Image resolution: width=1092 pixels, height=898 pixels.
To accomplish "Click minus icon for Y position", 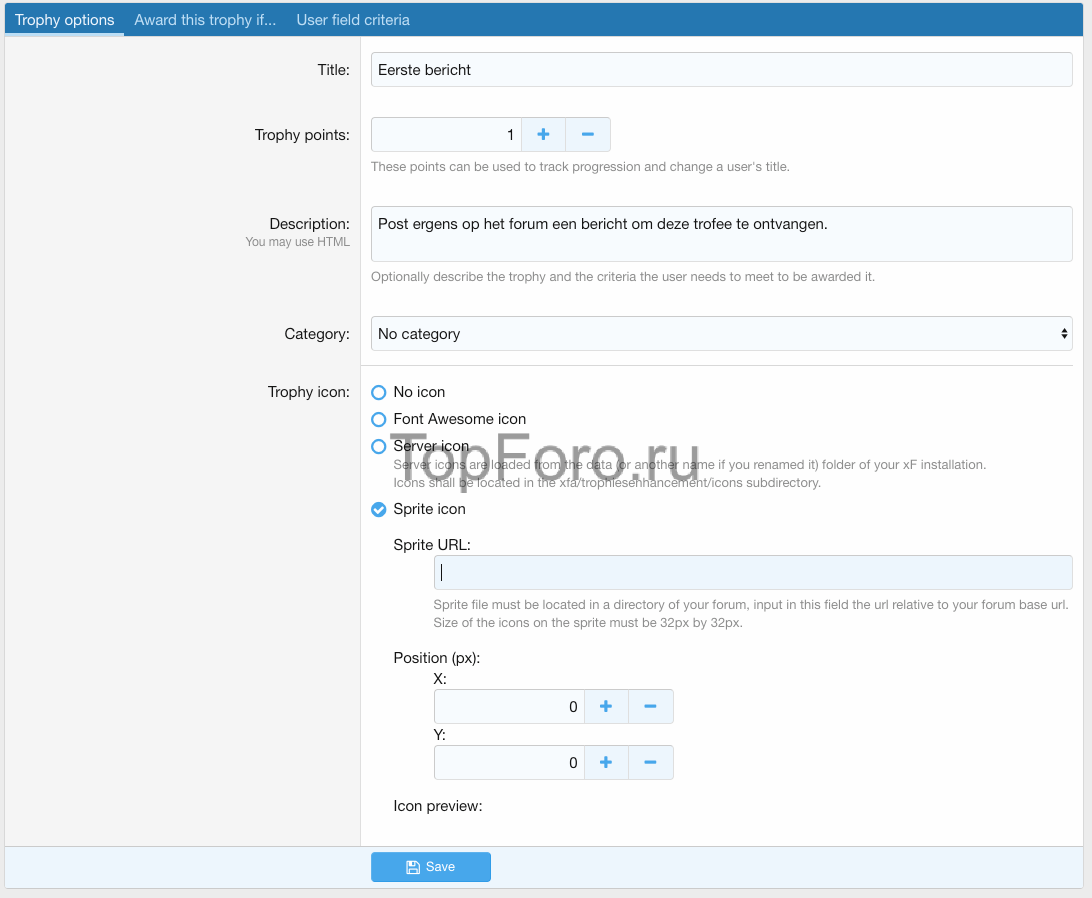I will 651,763.
